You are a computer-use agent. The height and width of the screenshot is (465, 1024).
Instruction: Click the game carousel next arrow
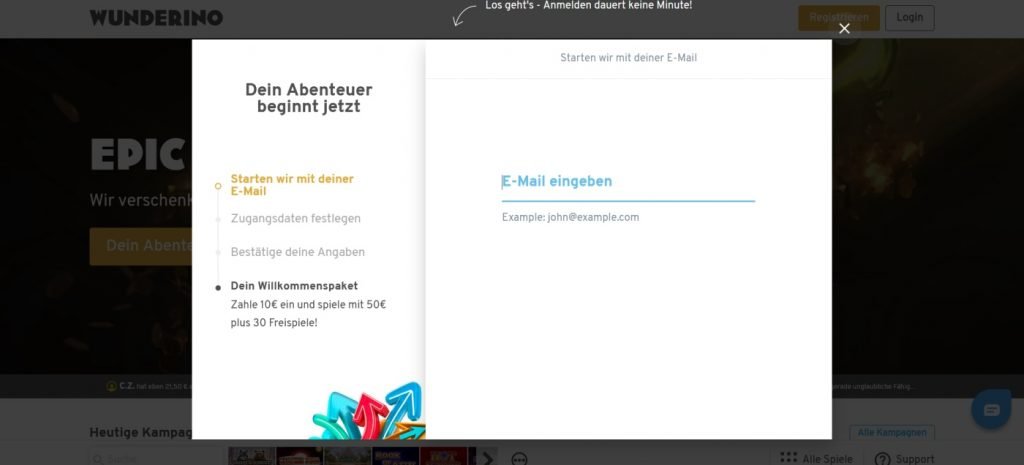[488, 457]
